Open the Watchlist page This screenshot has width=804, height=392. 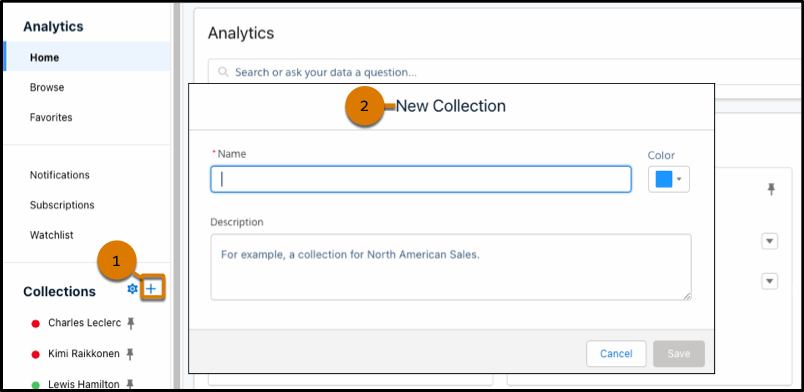pos(51,235)
